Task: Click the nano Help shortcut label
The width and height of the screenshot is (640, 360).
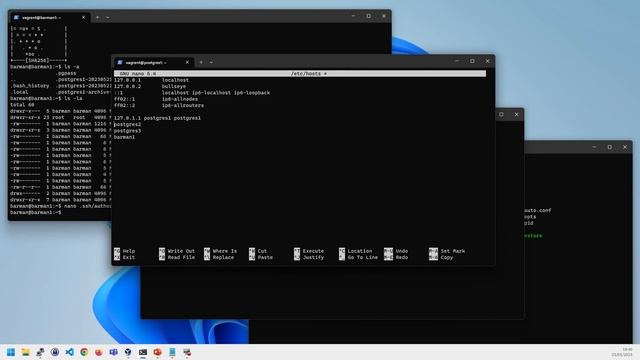Action: tap(129, 251)
